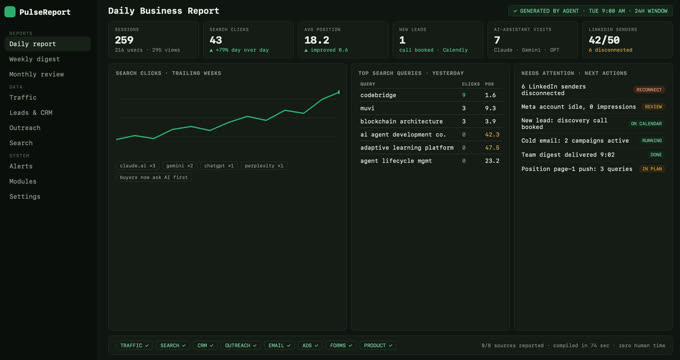Screen dimensions: 680x360
Task: Click 'Team digest delivered 9:02' item
Action: [x=568, y=155]
